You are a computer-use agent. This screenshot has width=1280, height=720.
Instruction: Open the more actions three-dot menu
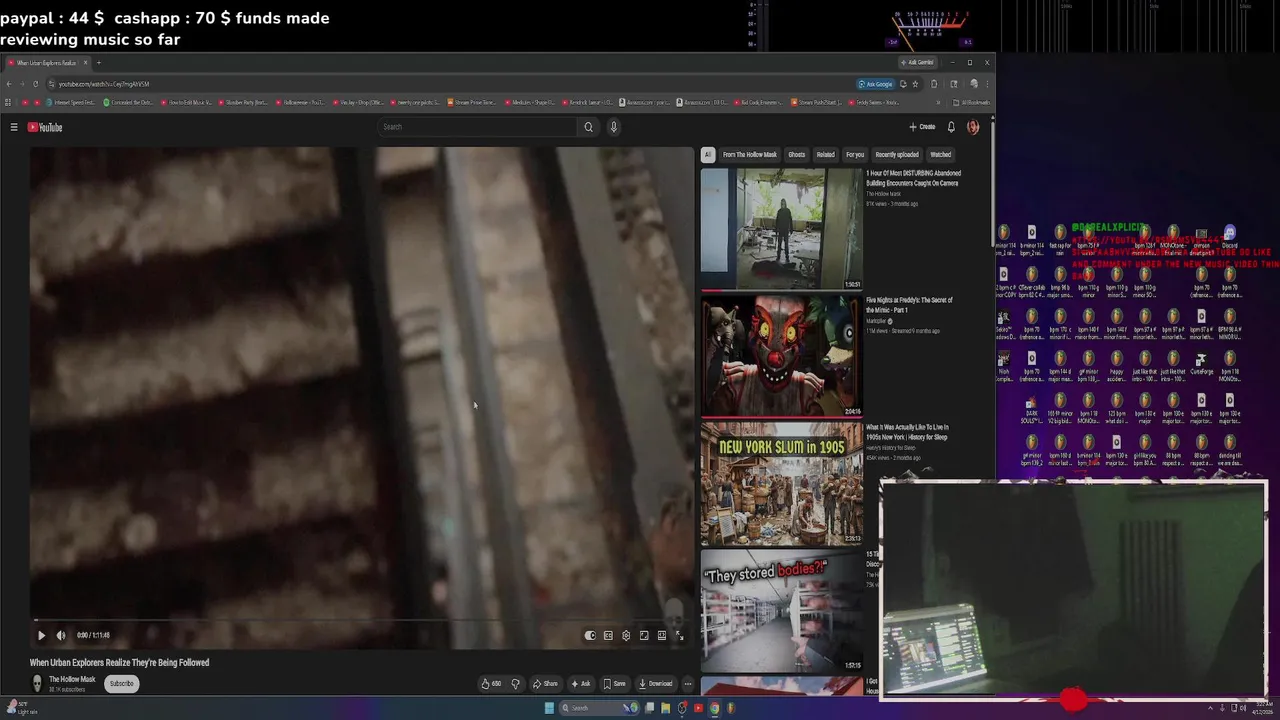tap(687, 684)
